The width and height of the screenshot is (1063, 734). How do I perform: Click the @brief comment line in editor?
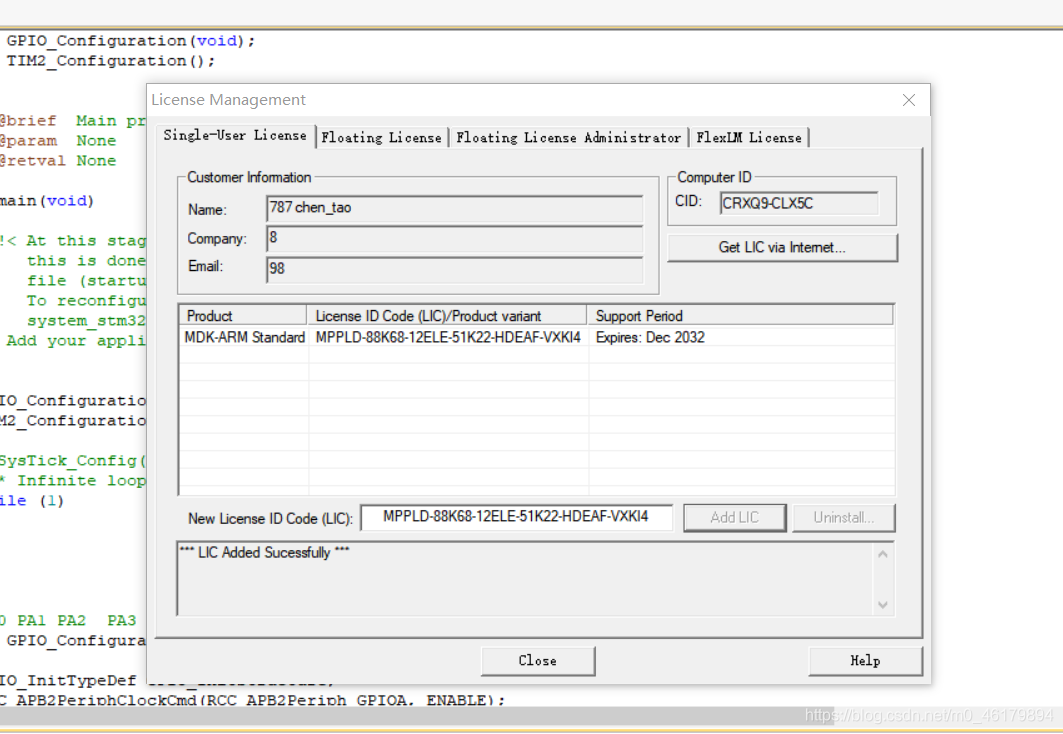pos(73,121)
